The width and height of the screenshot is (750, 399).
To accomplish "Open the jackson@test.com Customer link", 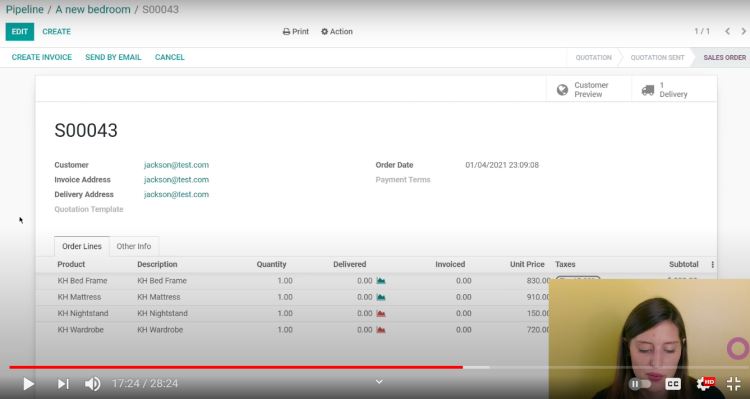I will pos(176,165).
